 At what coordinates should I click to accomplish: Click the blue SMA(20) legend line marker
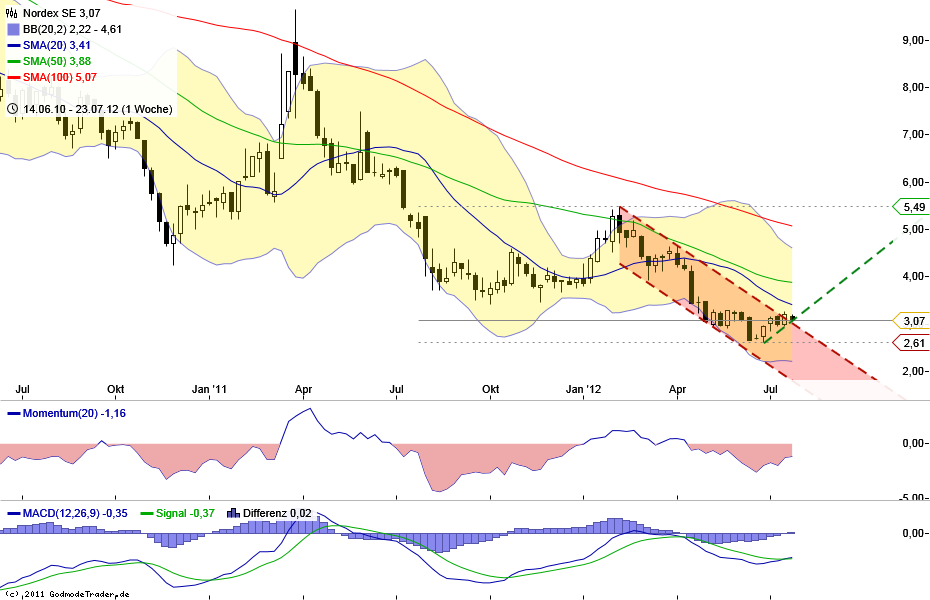[13, 45]
